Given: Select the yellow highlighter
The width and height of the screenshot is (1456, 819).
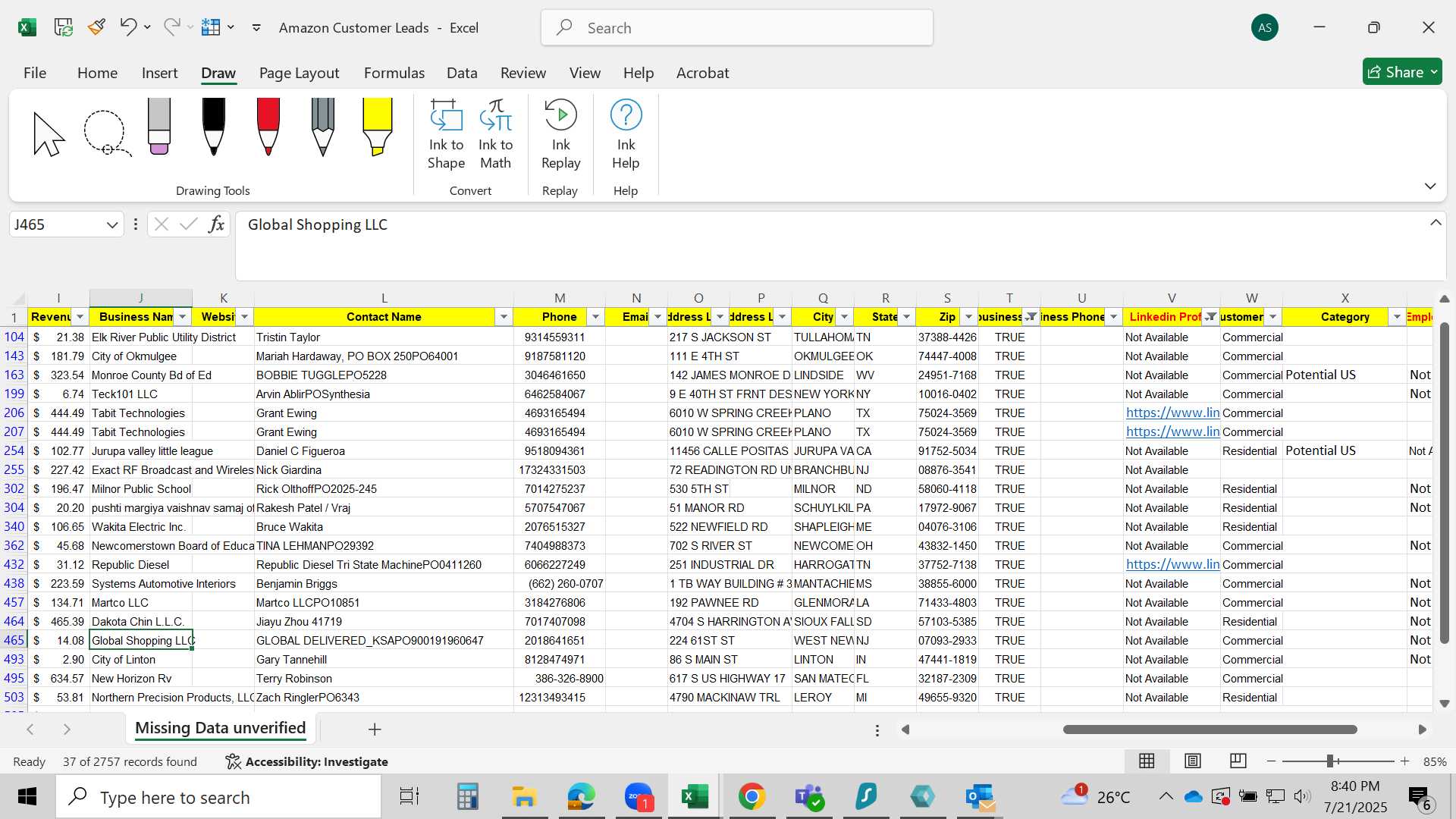Looking at the screenshot, I should click(x=377, y=126).
